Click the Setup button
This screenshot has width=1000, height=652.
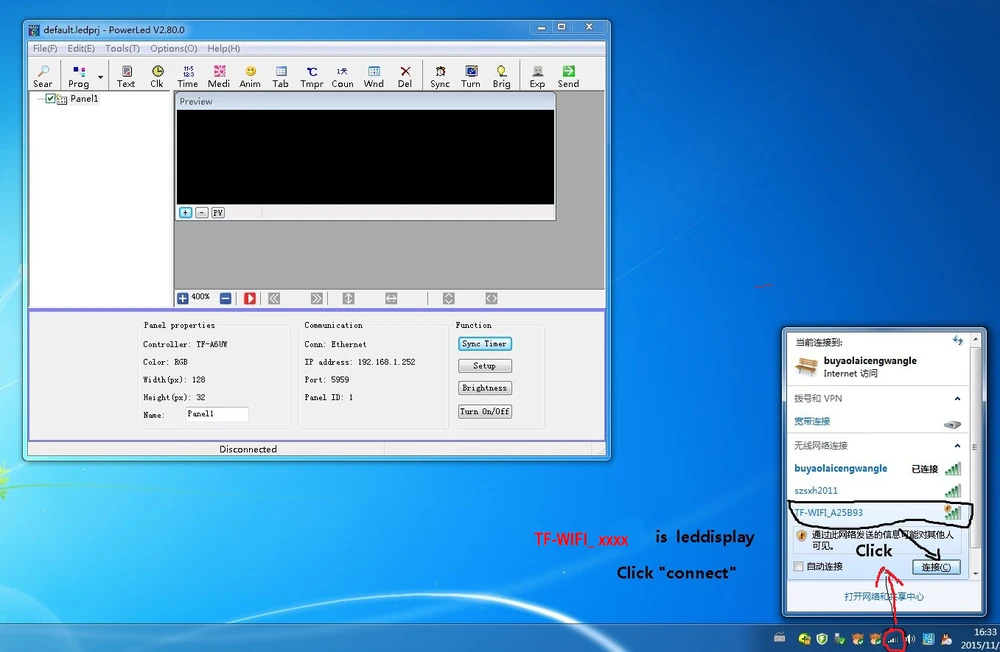click(485, 366)
